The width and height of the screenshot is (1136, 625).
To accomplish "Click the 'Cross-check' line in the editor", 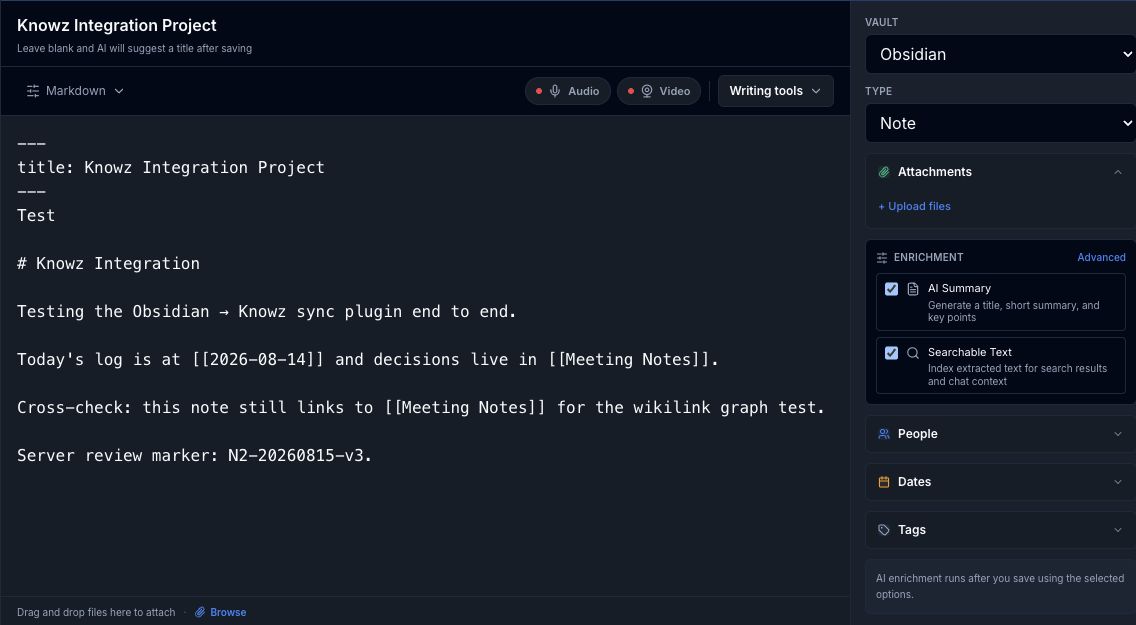I will pos(421,408).
